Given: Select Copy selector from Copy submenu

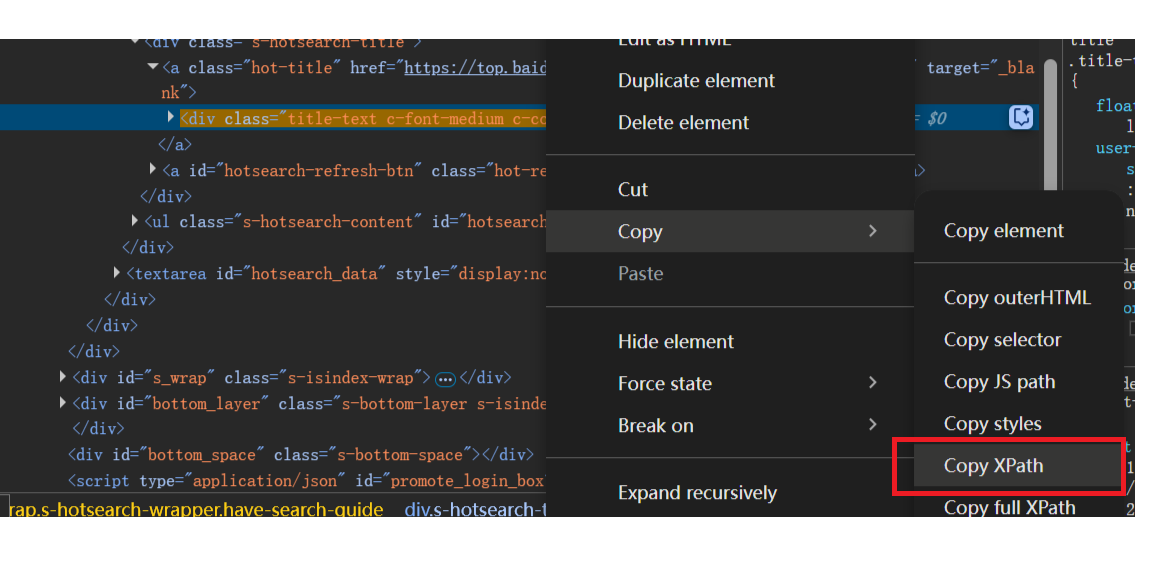Looking at the screenshot, I should pos(1002,340).
